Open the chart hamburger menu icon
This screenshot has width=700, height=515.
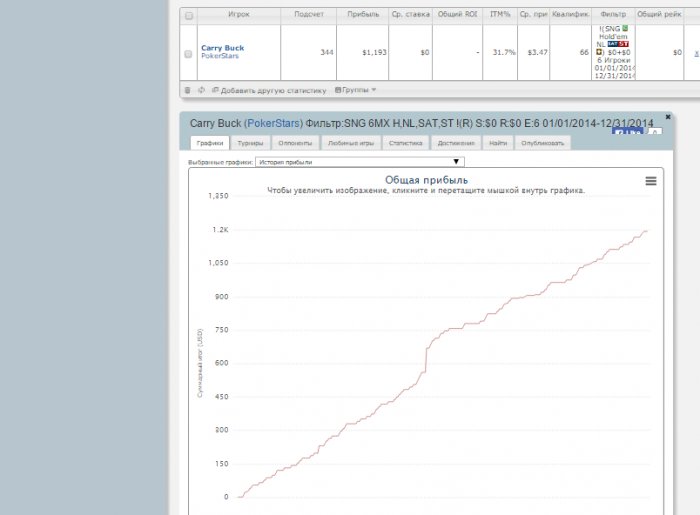click(x=651, y=181)
